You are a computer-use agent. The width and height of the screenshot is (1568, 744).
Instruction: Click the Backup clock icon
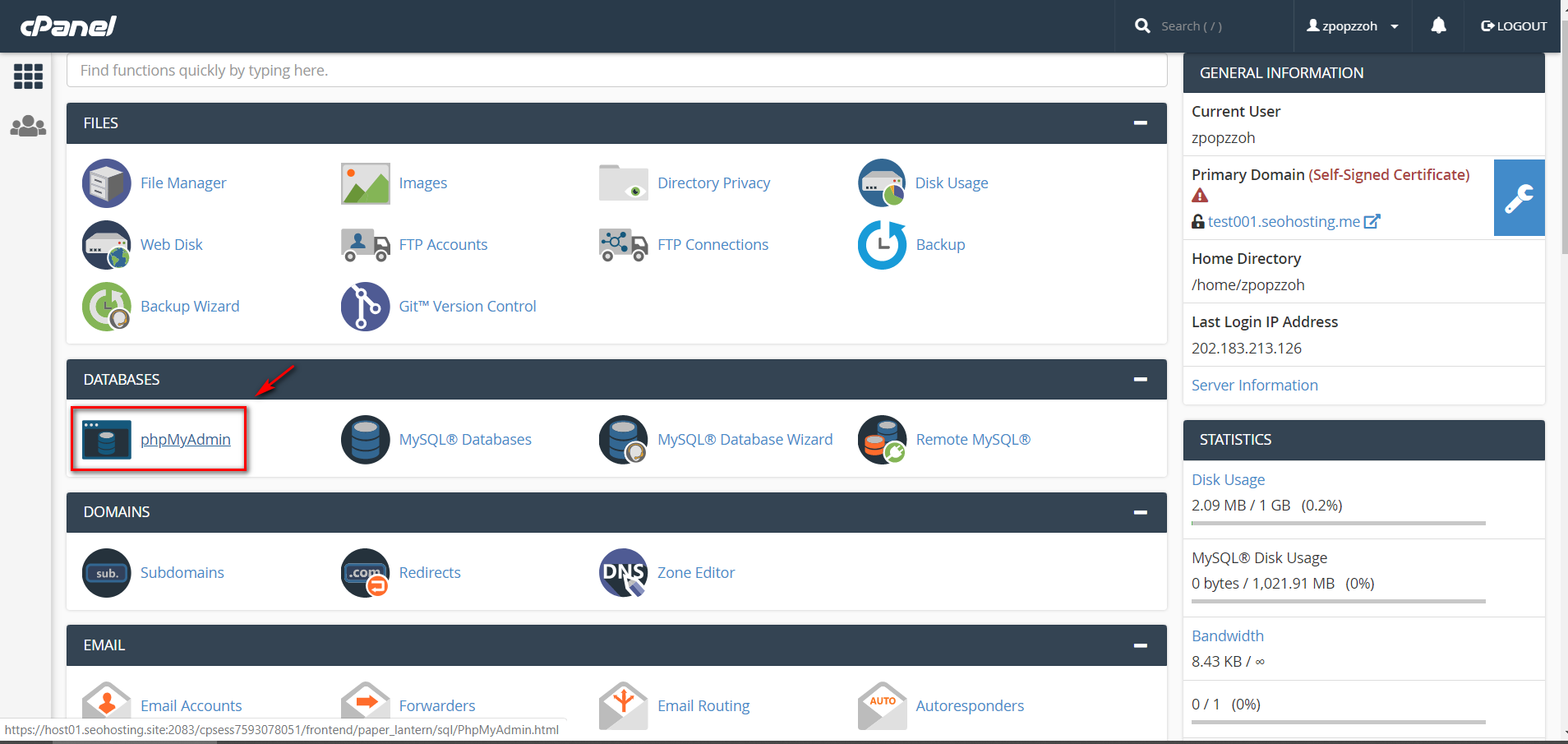(882, 245)
